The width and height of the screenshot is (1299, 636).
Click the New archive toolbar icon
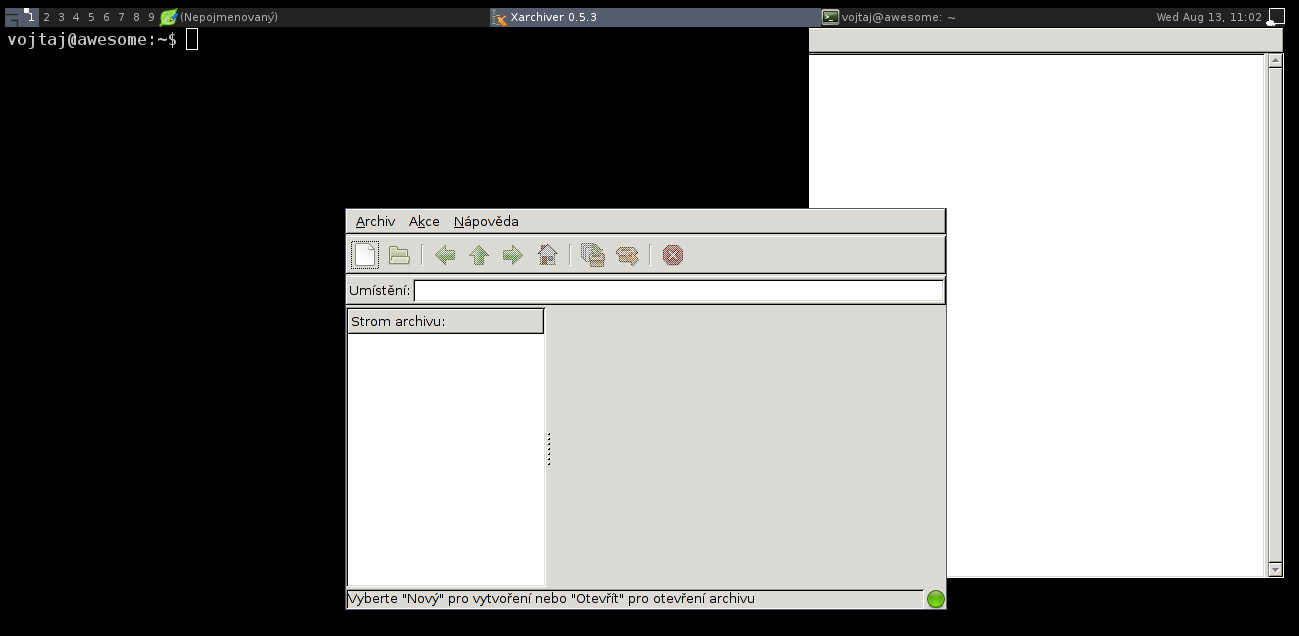[x=365, y=255]
